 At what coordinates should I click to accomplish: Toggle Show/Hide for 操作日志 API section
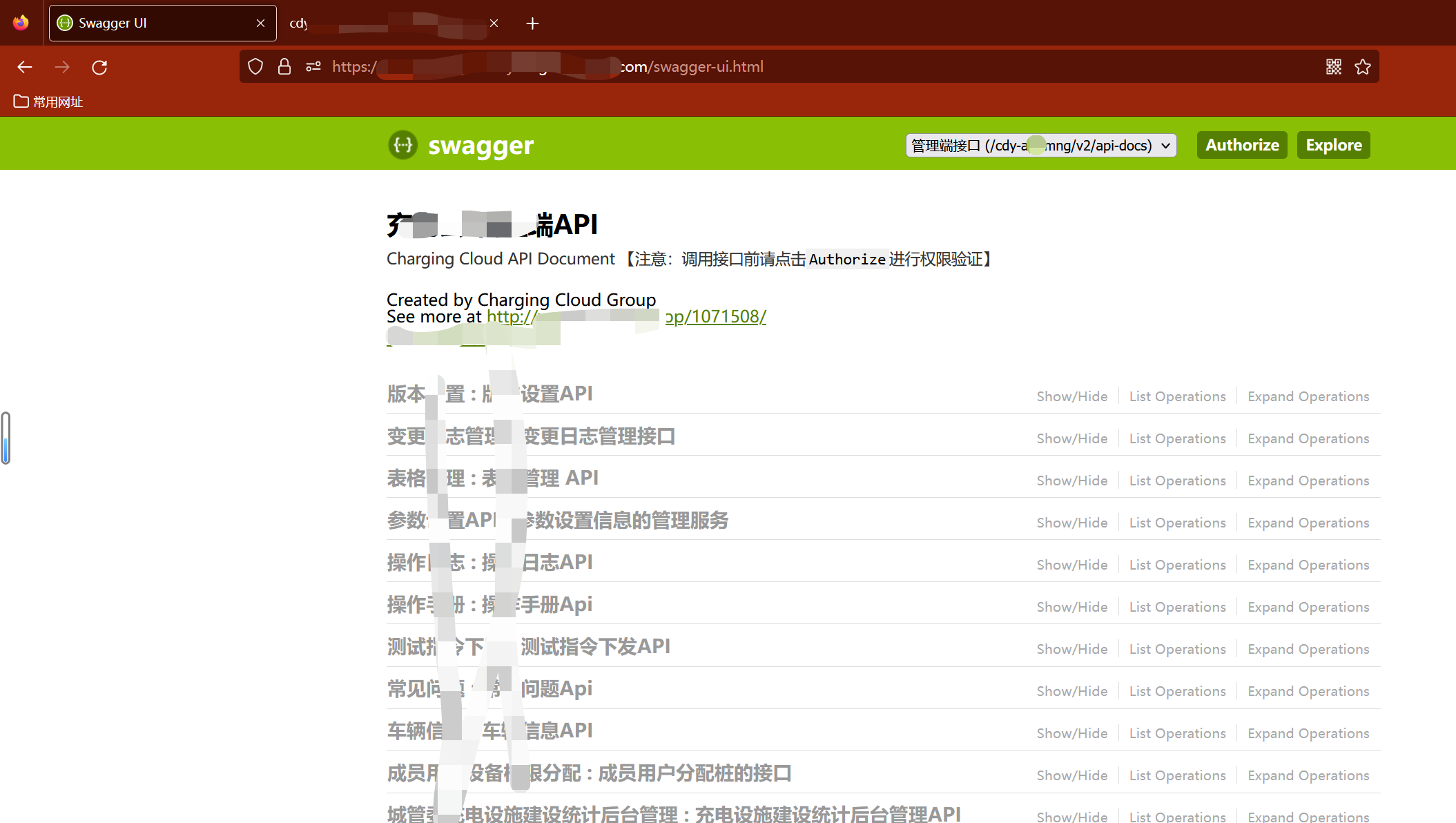(x=1071, y=565)
